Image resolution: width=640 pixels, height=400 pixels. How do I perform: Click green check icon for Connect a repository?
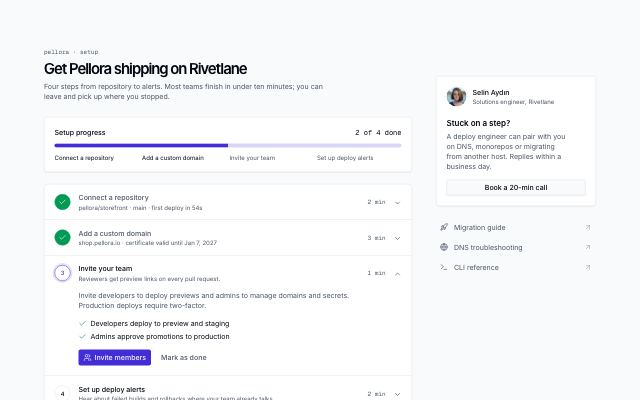(x=62, y=202)
